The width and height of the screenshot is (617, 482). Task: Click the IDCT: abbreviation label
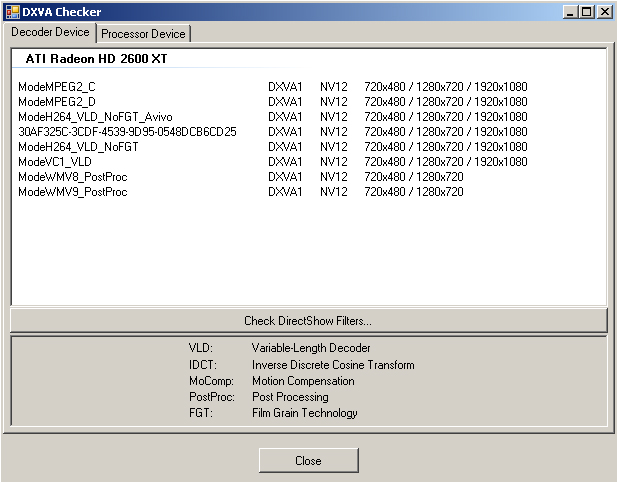(x=203, y=365)
